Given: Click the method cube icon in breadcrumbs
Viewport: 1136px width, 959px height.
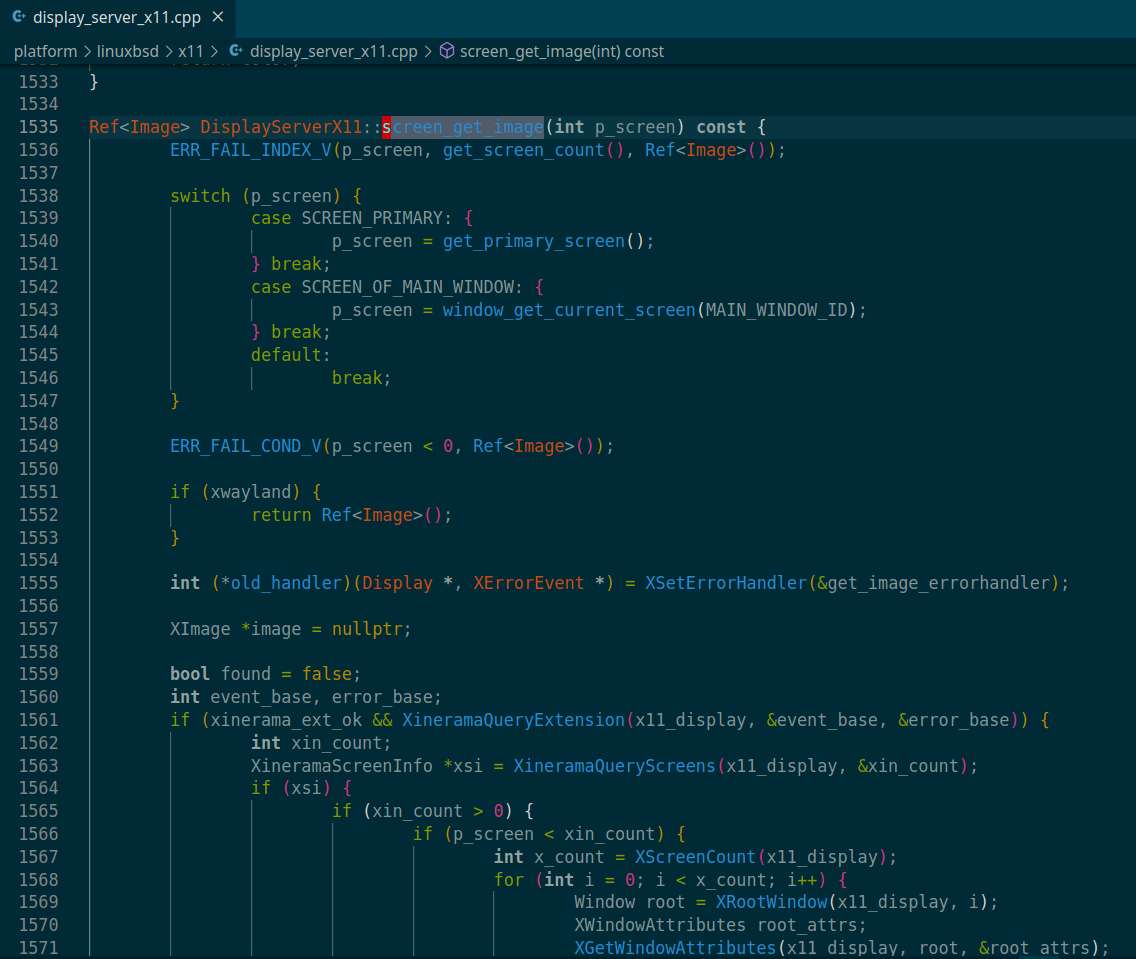Looking at the screenshot, I should coord(447,51).
